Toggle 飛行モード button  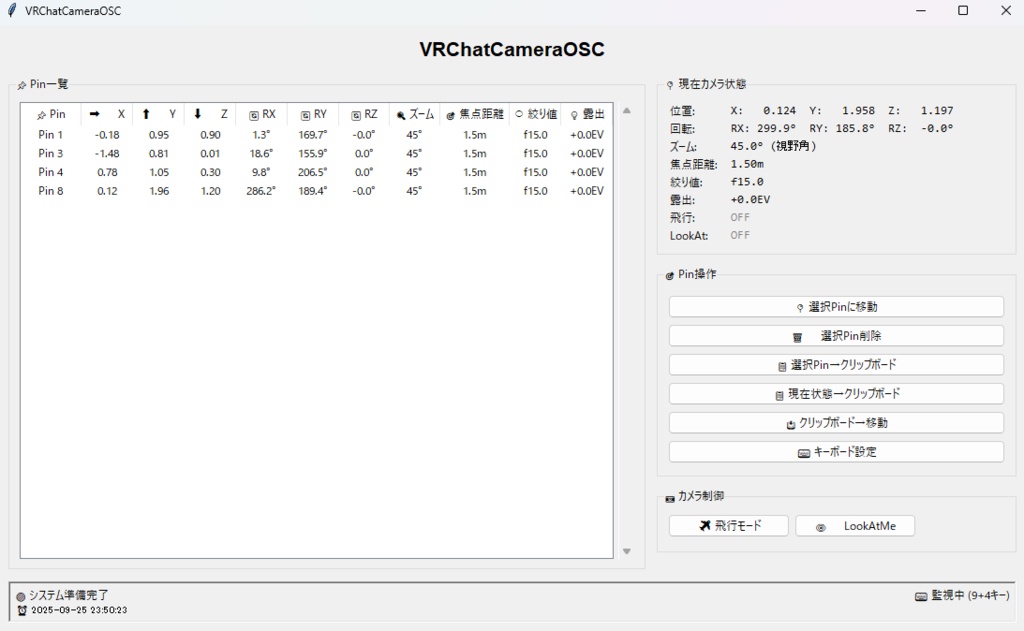[x=729, y=526]
